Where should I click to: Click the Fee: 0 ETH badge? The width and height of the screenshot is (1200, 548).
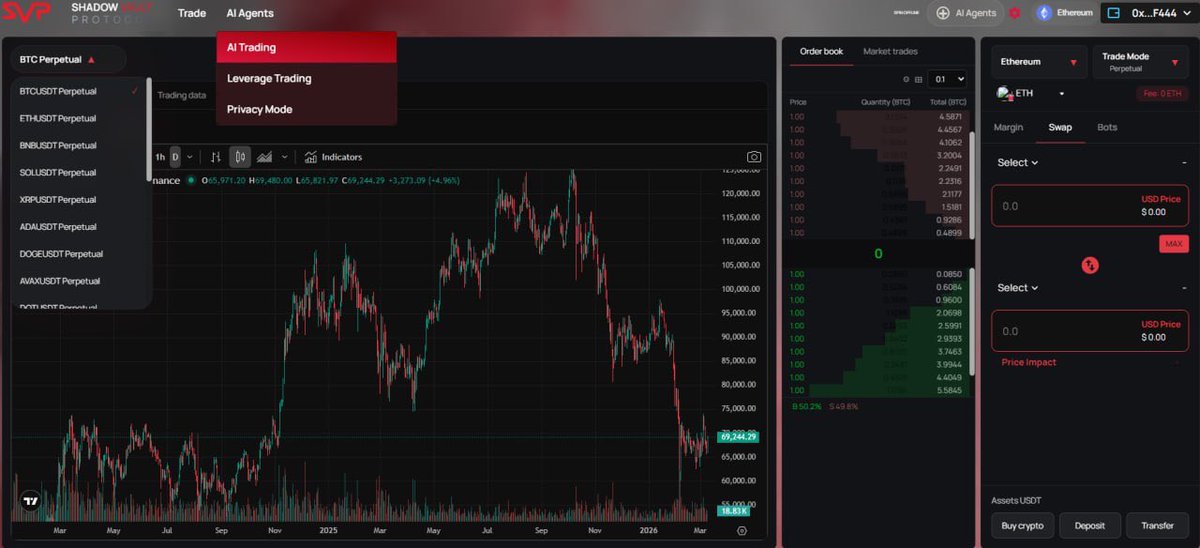(x=1162, y=94)
